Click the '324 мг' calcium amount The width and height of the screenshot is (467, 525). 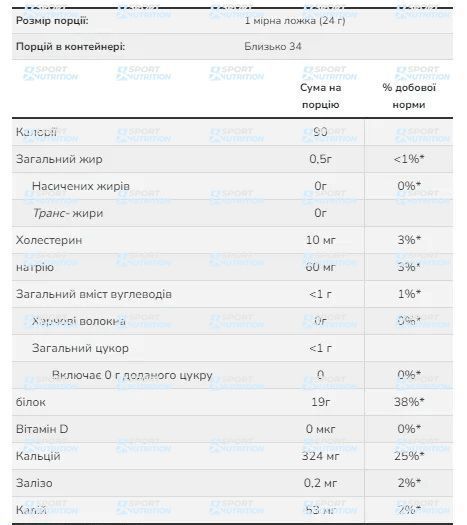point(320,456)
